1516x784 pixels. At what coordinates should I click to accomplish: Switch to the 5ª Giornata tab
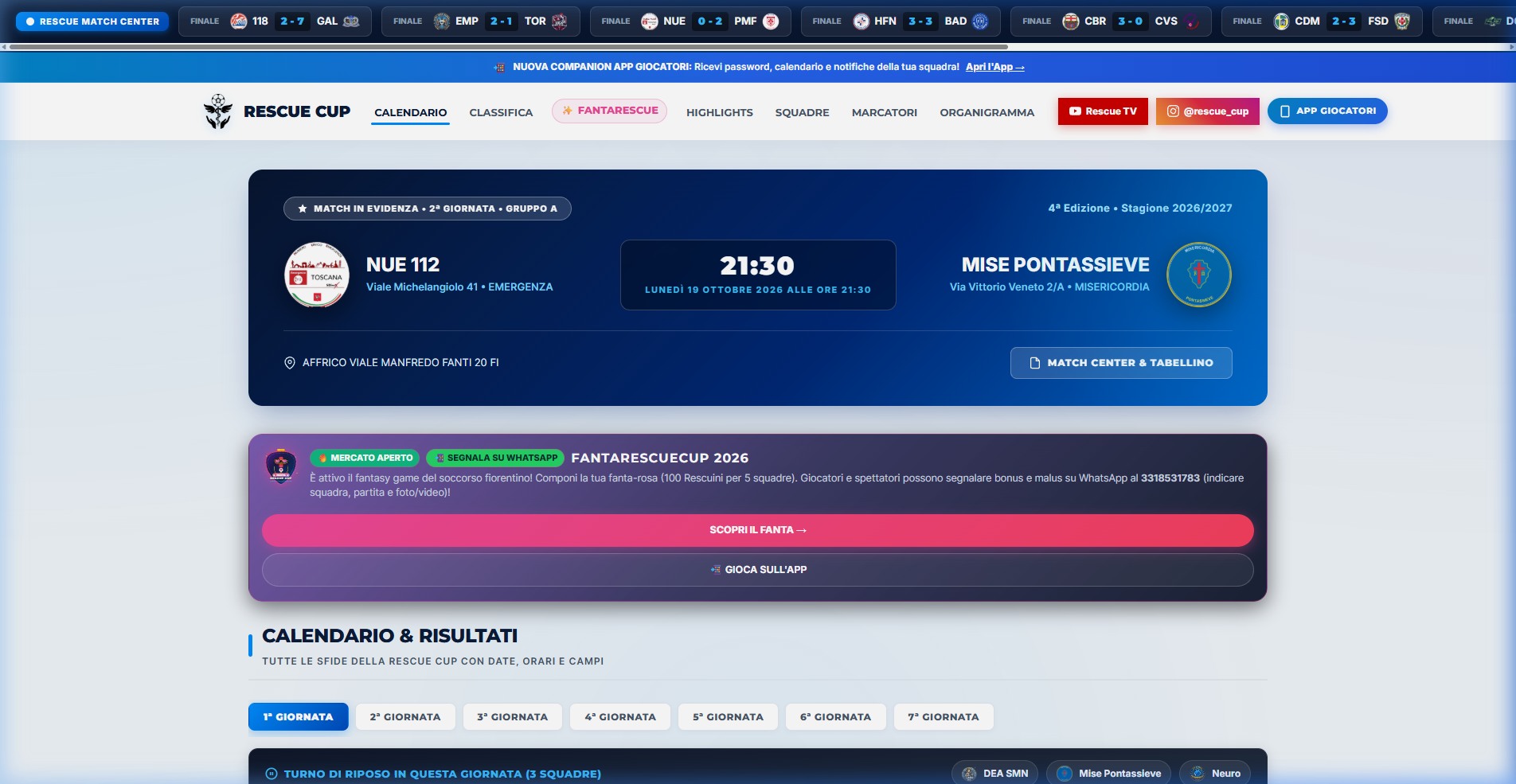(728, 716)
